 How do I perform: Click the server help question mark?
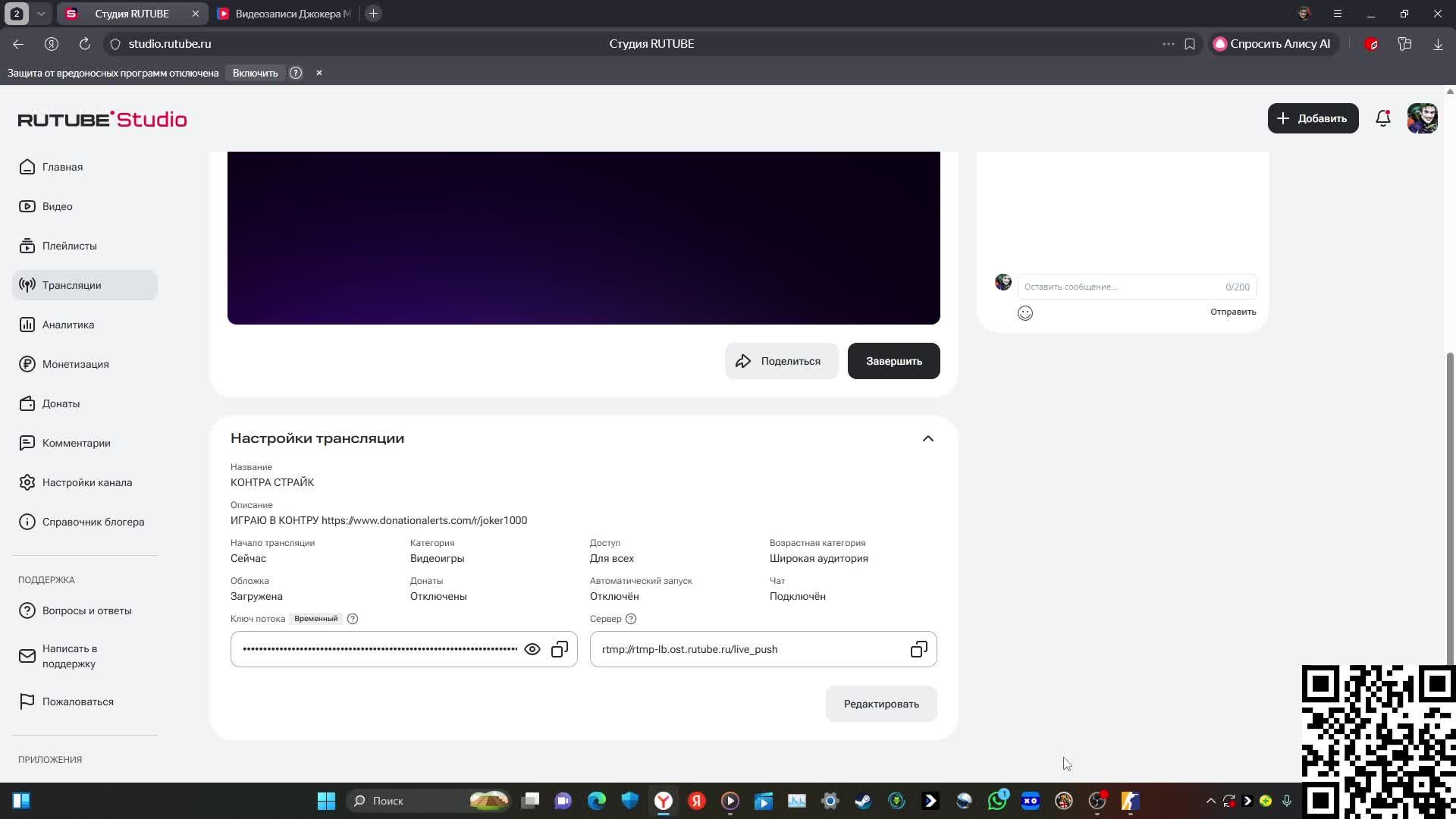(x=631, y=619)
